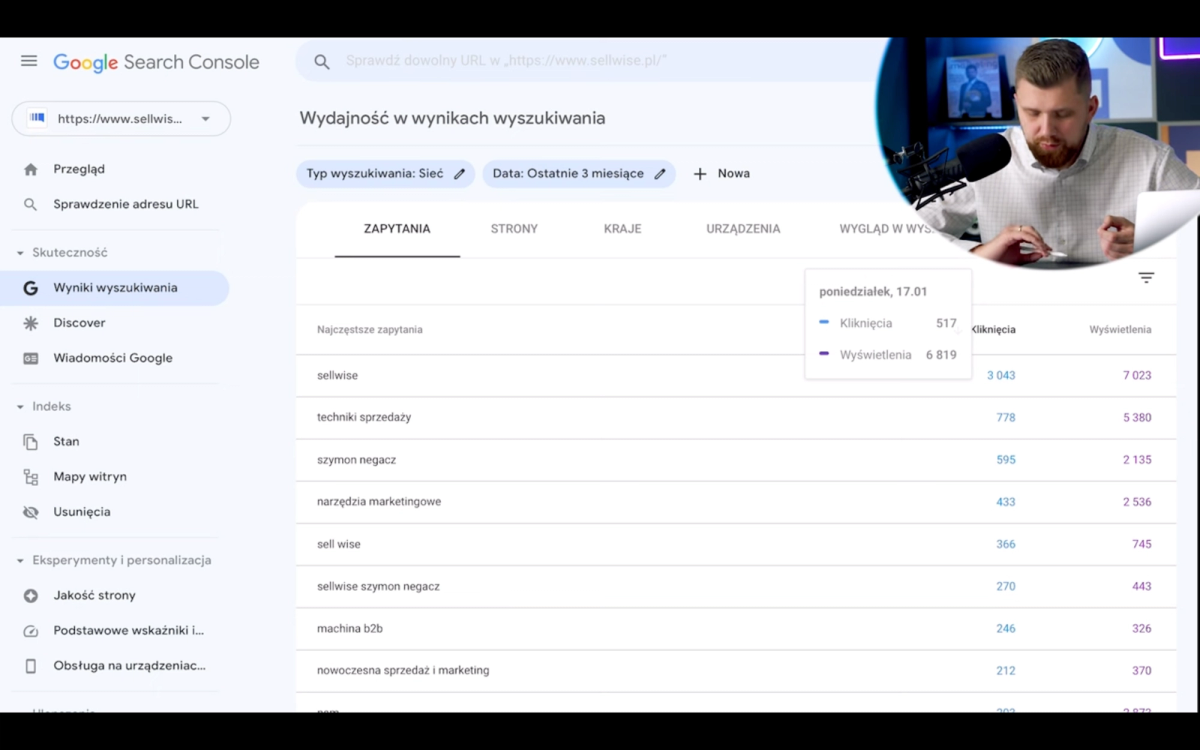This screenshot has height=750, width=1200.
Task: Click the query narzędzia marketingowe
Action: (x=379, y=502)
